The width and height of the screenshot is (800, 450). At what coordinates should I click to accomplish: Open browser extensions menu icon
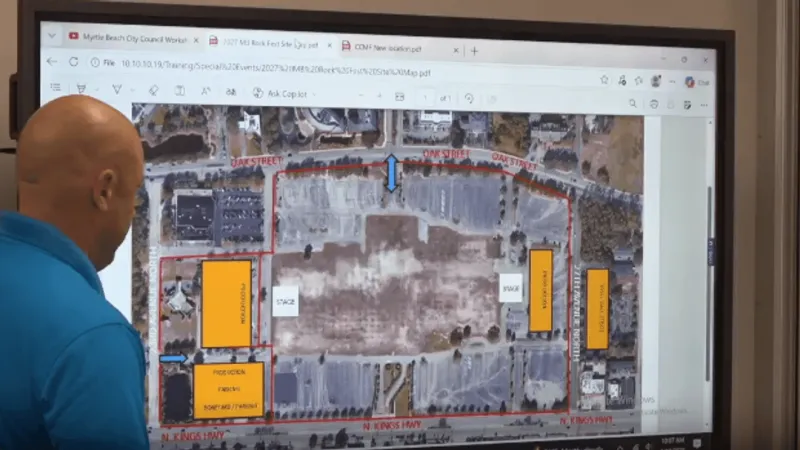[x=622, y=80]
